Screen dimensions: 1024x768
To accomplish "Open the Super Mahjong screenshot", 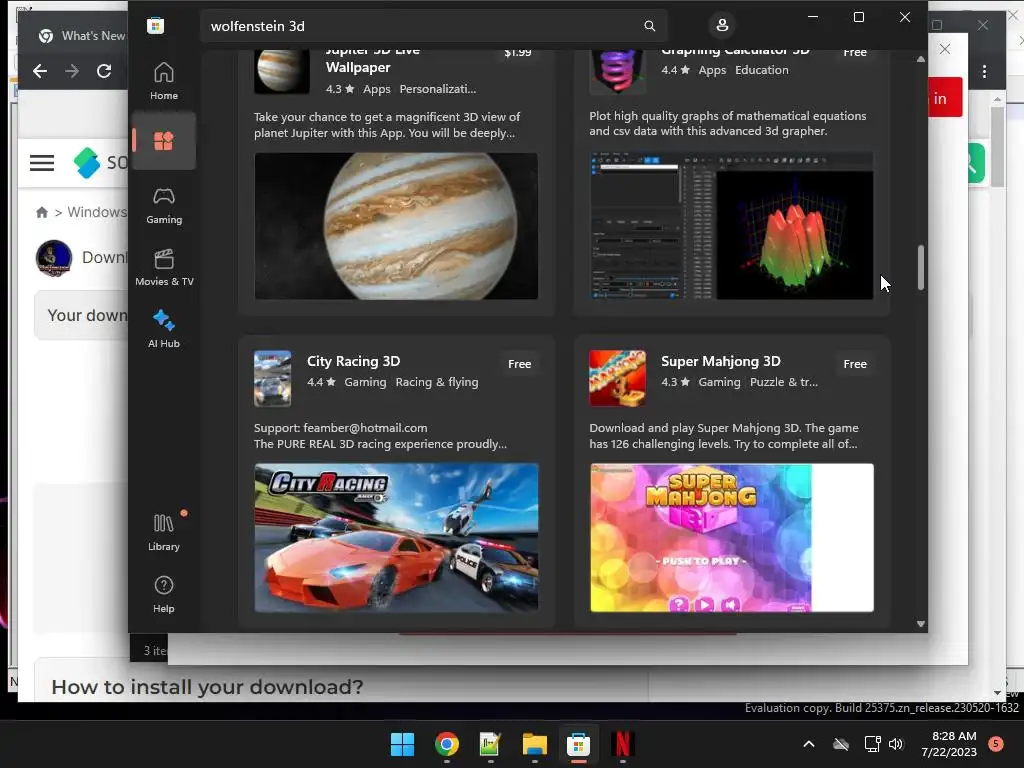I will (x=731, y=537).
